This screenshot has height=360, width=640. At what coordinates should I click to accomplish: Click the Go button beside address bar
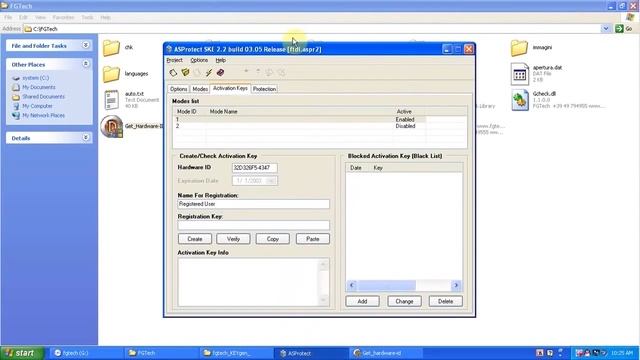click(x=624, y=29)
